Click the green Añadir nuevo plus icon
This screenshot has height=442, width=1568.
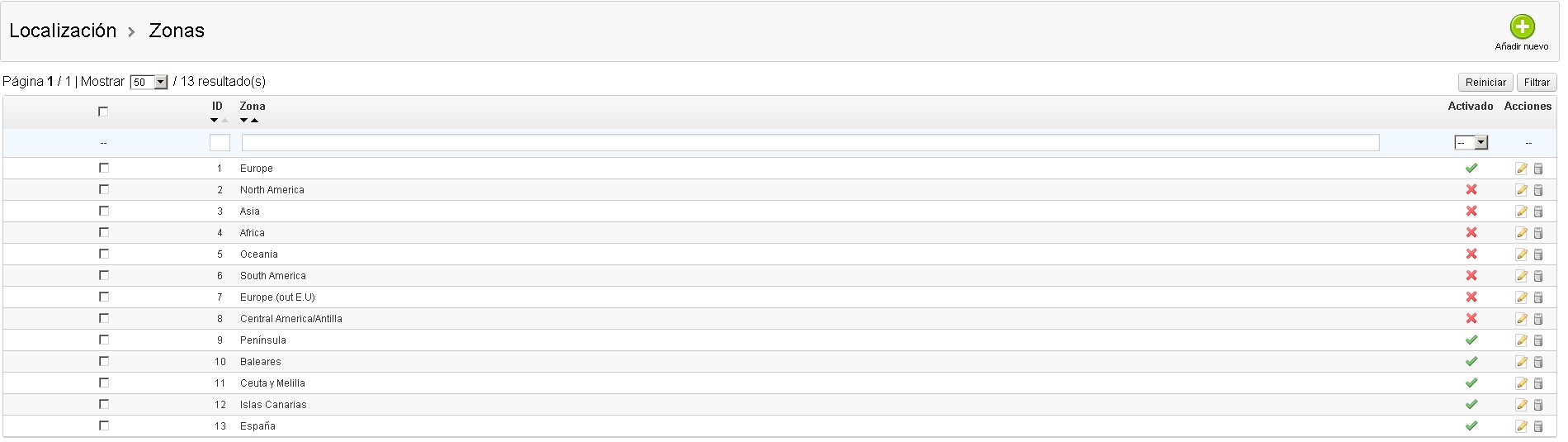coord(1522,27)
